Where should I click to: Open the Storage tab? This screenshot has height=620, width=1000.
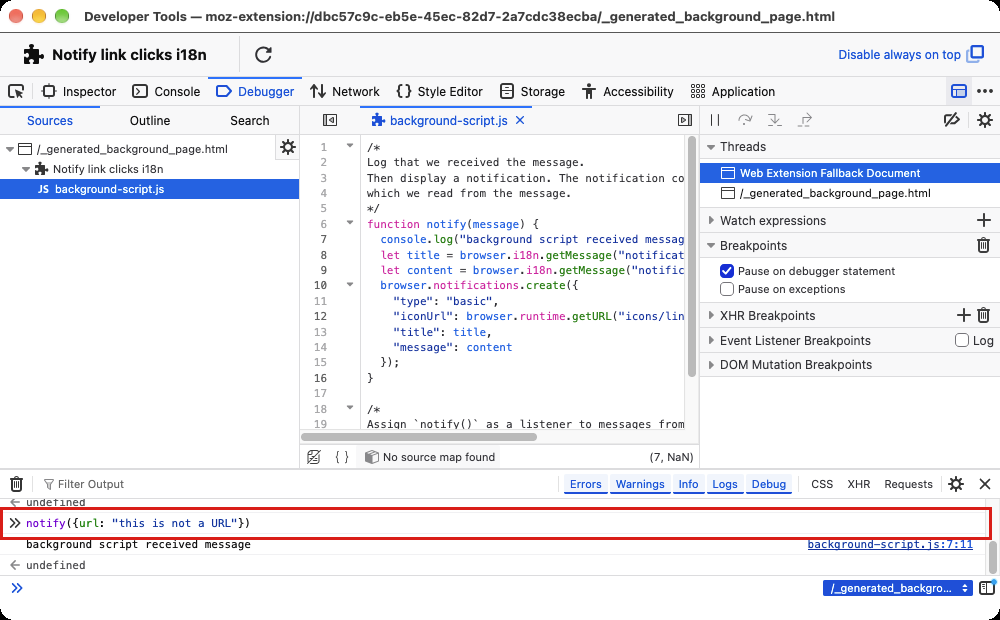tap(533, 91)
